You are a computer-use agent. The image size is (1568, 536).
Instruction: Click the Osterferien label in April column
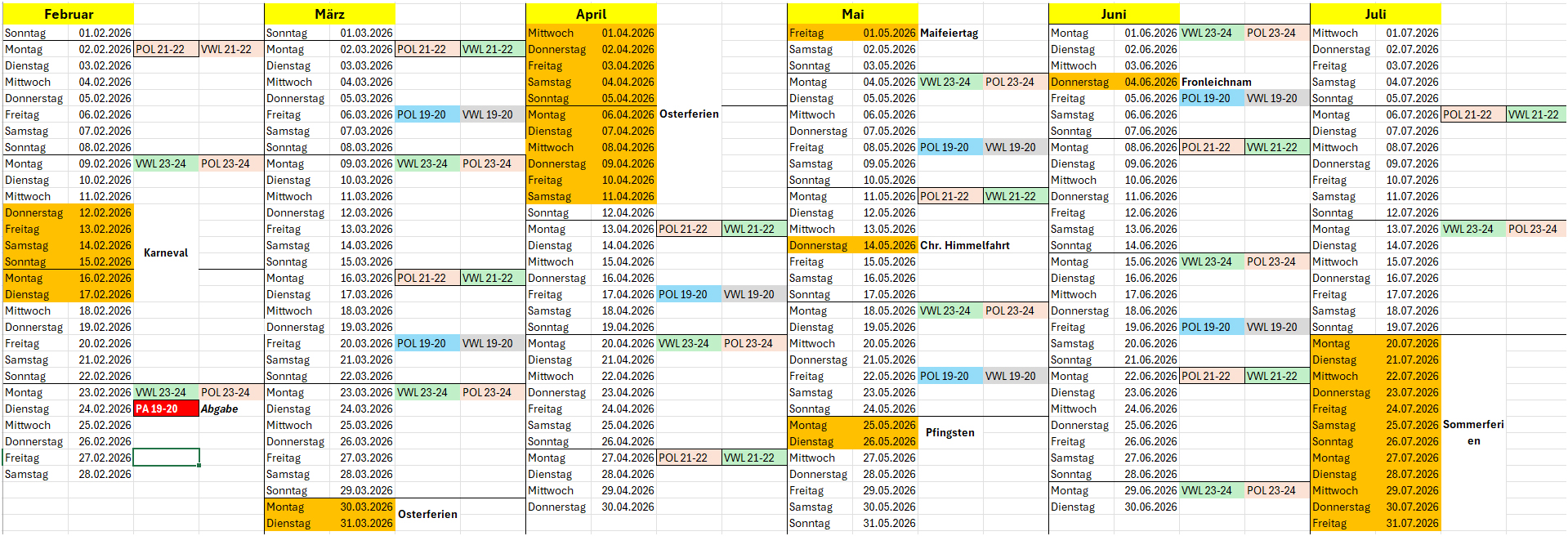pos(689,114)
